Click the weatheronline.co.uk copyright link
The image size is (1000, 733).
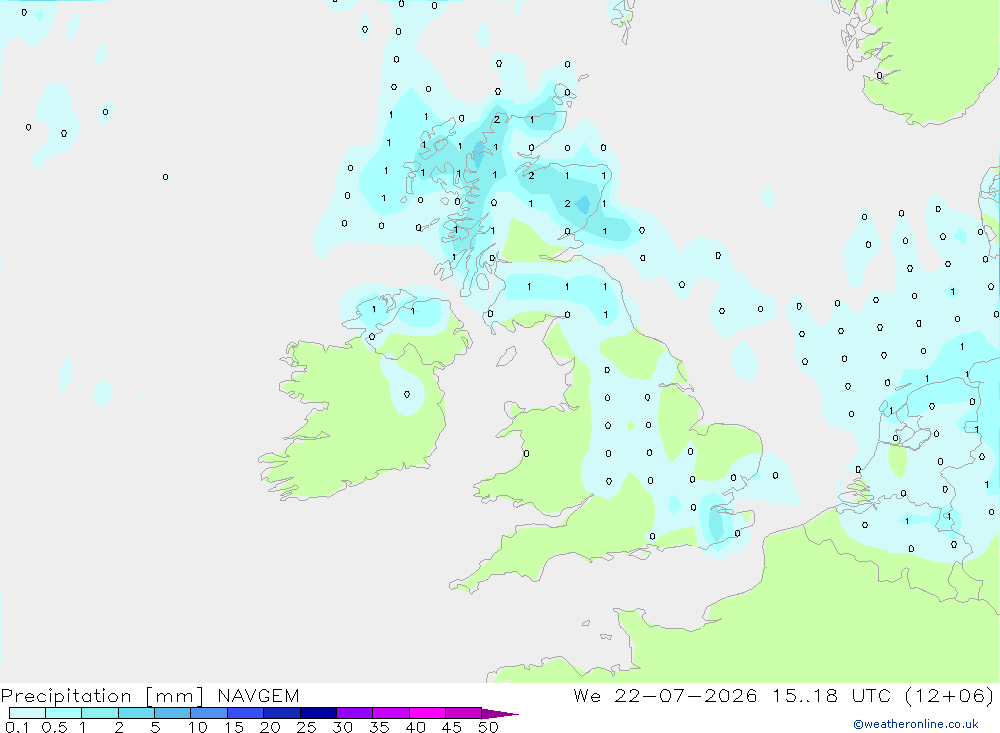pyautogui.click(x=916, y=724)
